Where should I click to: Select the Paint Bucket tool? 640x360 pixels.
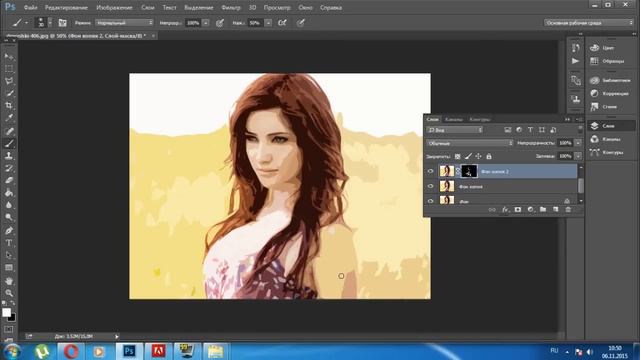point(9,193)
